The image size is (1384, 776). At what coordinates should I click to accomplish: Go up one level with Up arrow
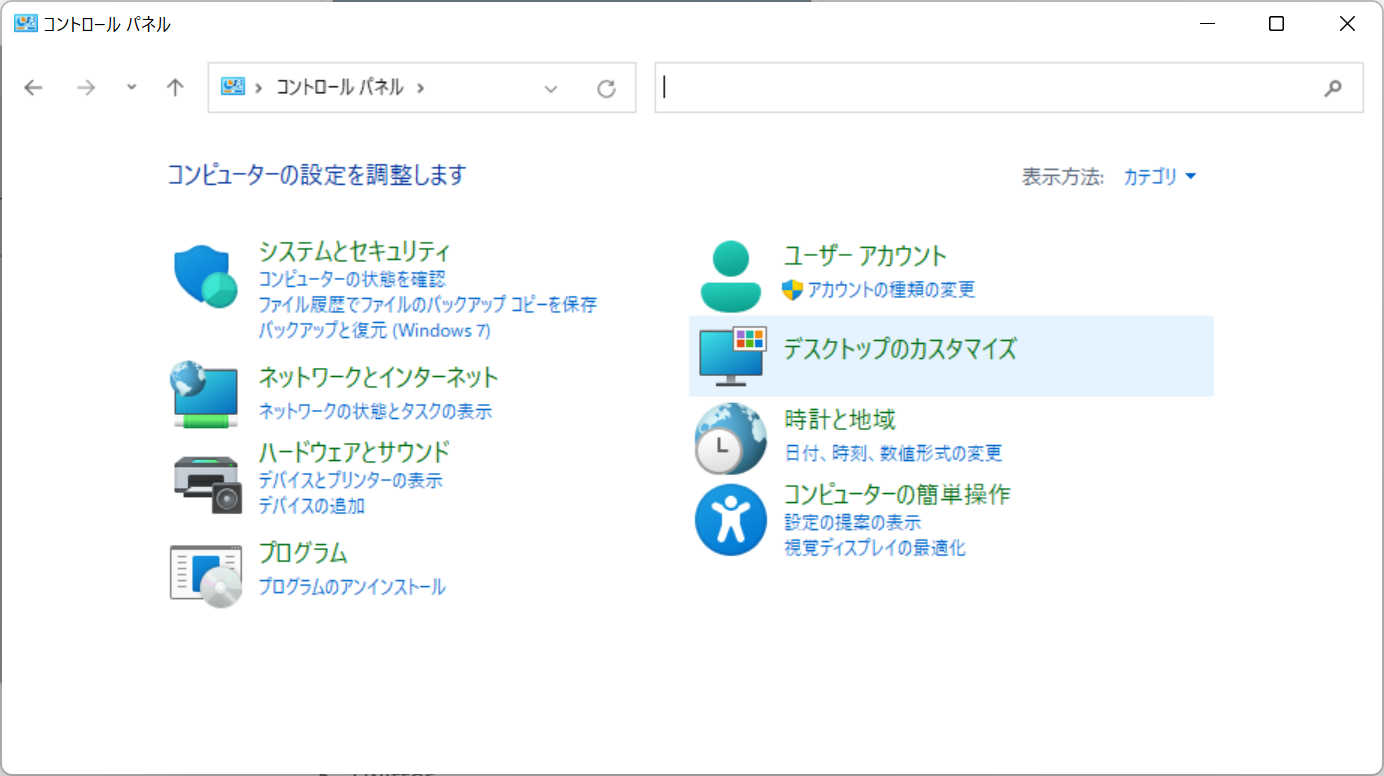coord(175,88)
